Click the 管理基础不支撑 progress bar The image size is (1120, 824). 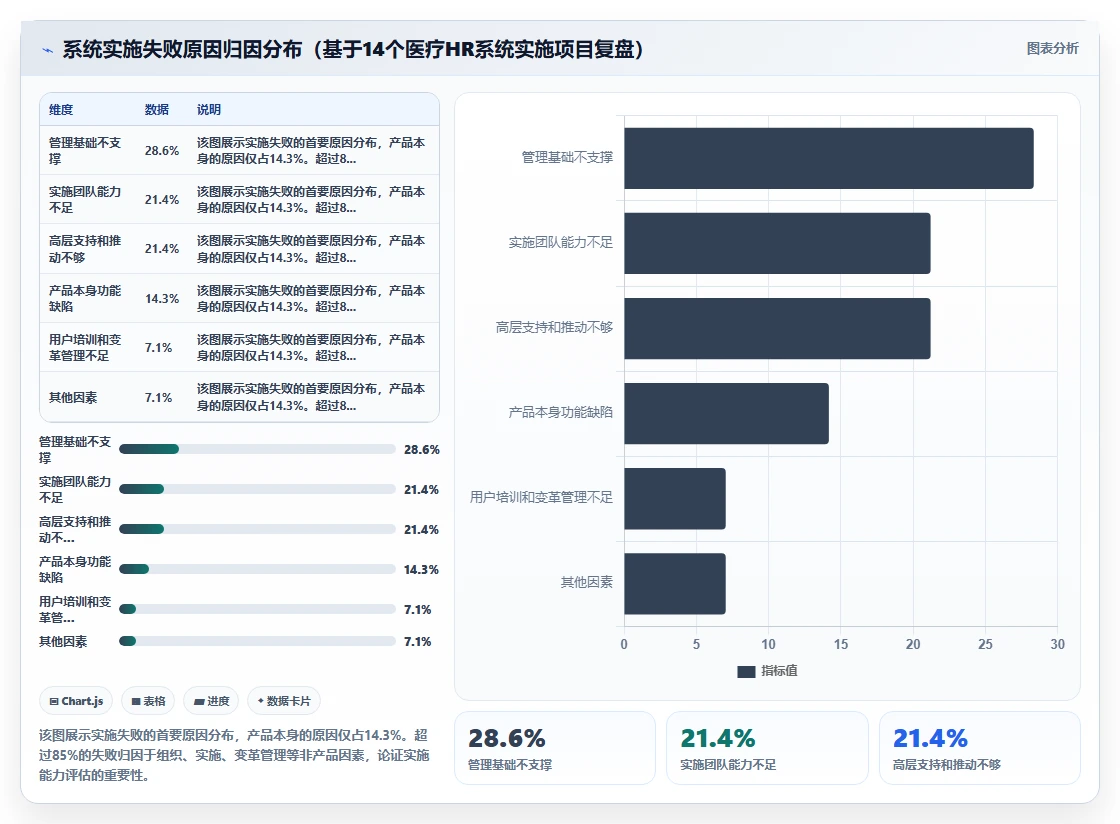257,449
